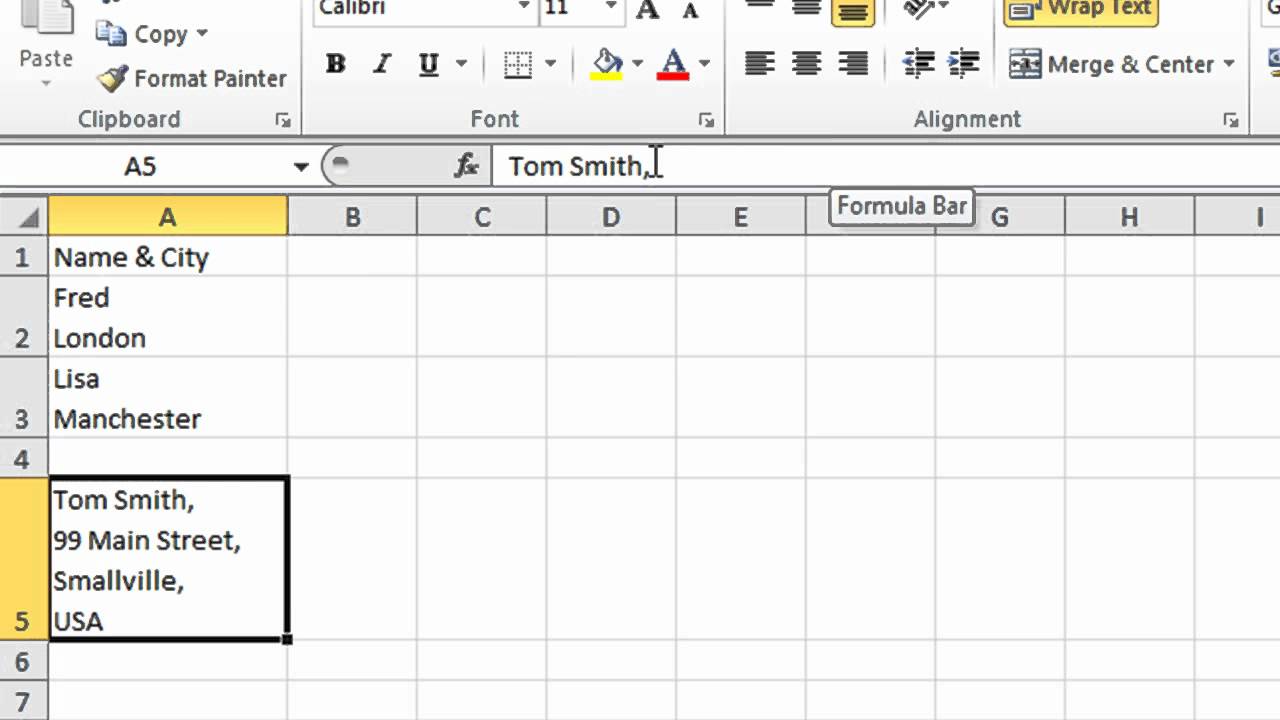1280x720 pixels.
Task: Select row 2 header
Action: [23, 317]
